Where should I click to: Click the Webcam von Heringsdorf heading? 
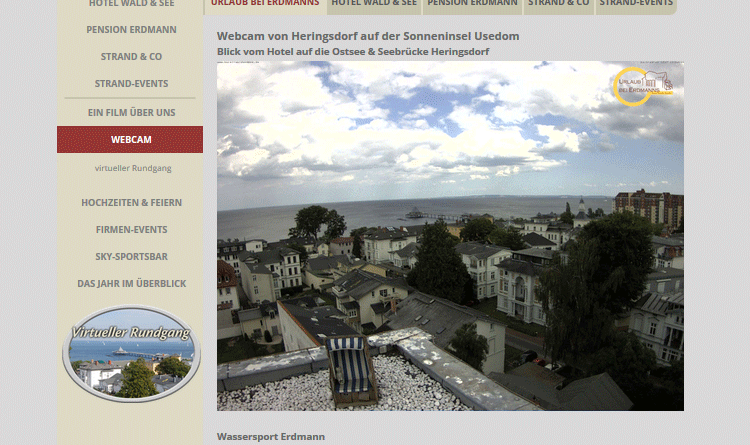tap(368, 36)
